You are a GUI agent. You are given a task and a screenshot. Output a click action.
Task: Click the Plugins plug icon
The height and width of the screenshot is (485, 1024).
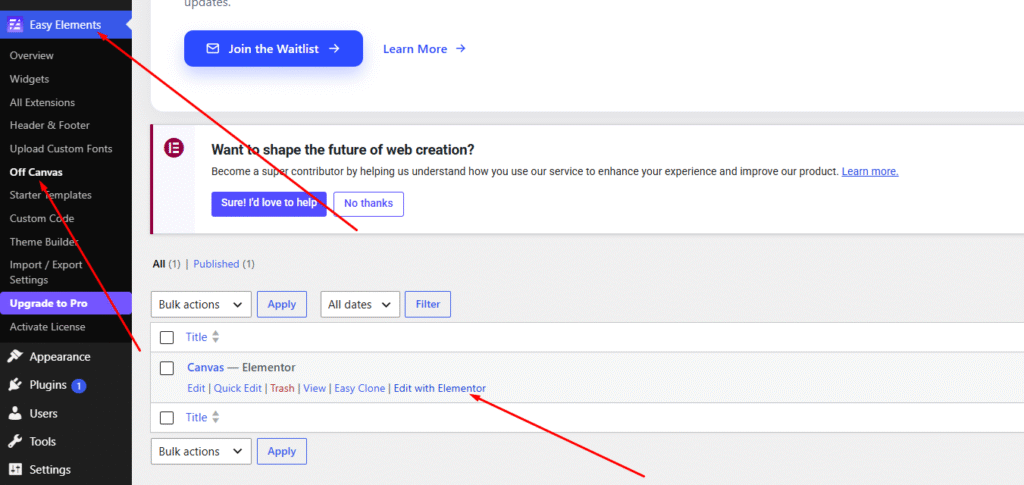pyautogui.click(x=15, y=385)
